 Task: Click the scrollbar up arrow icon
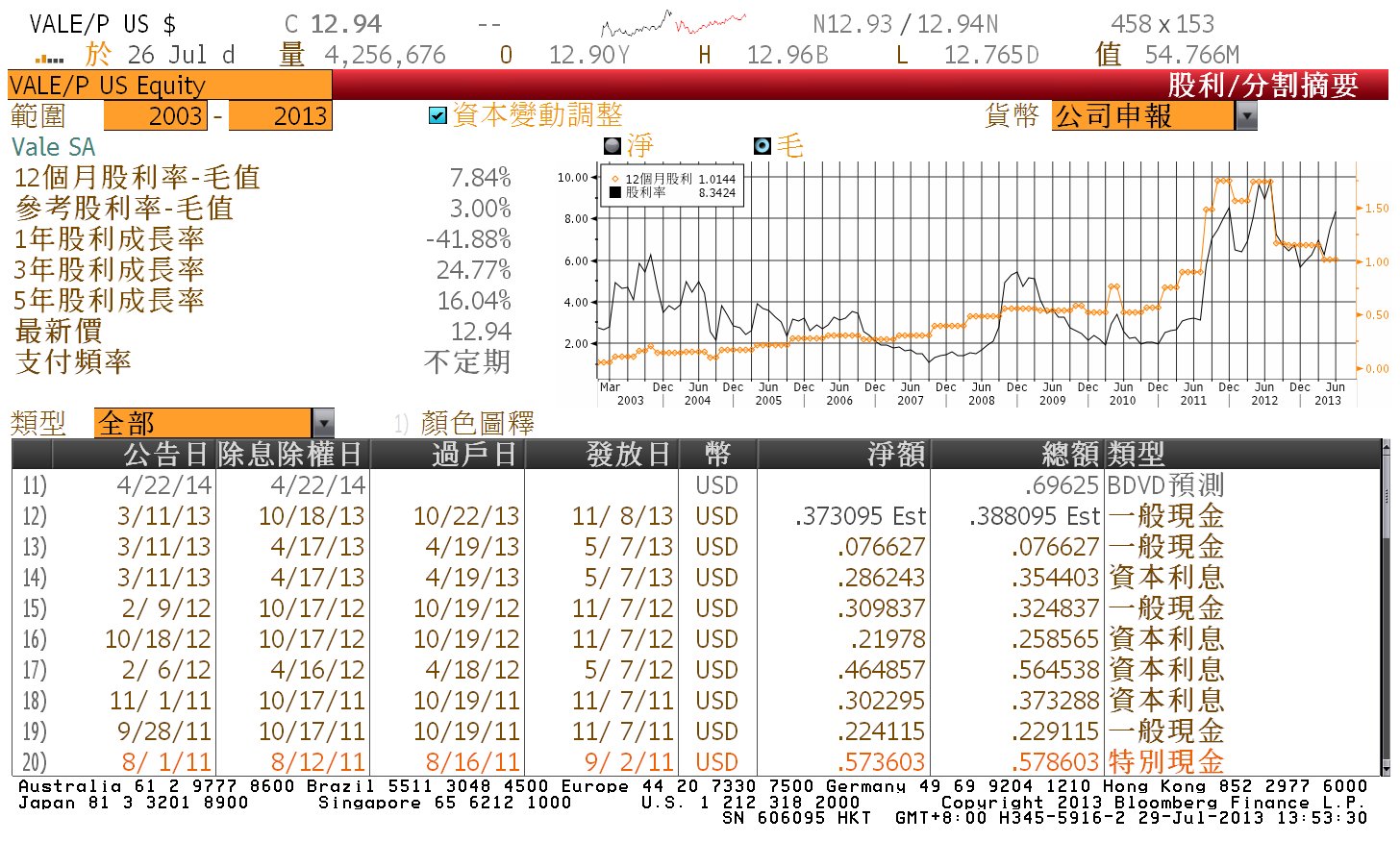coord(1385,448)
